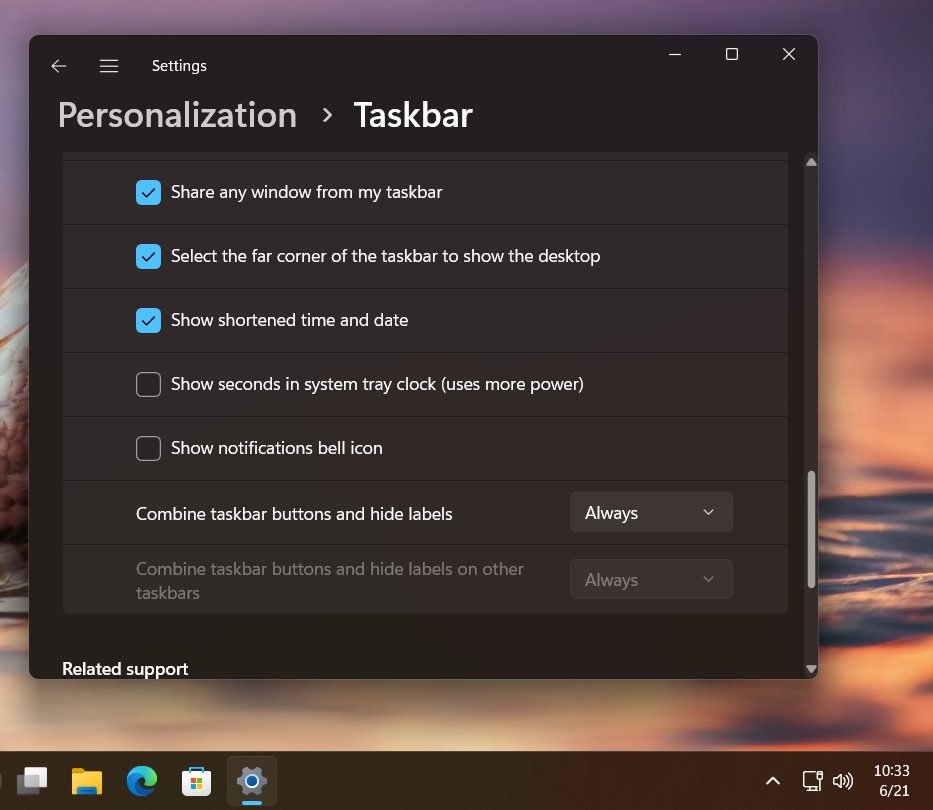Turn on Show notifications bell icon
The image size is (933, 810).
pyautogui.click(x=148, y=448)
